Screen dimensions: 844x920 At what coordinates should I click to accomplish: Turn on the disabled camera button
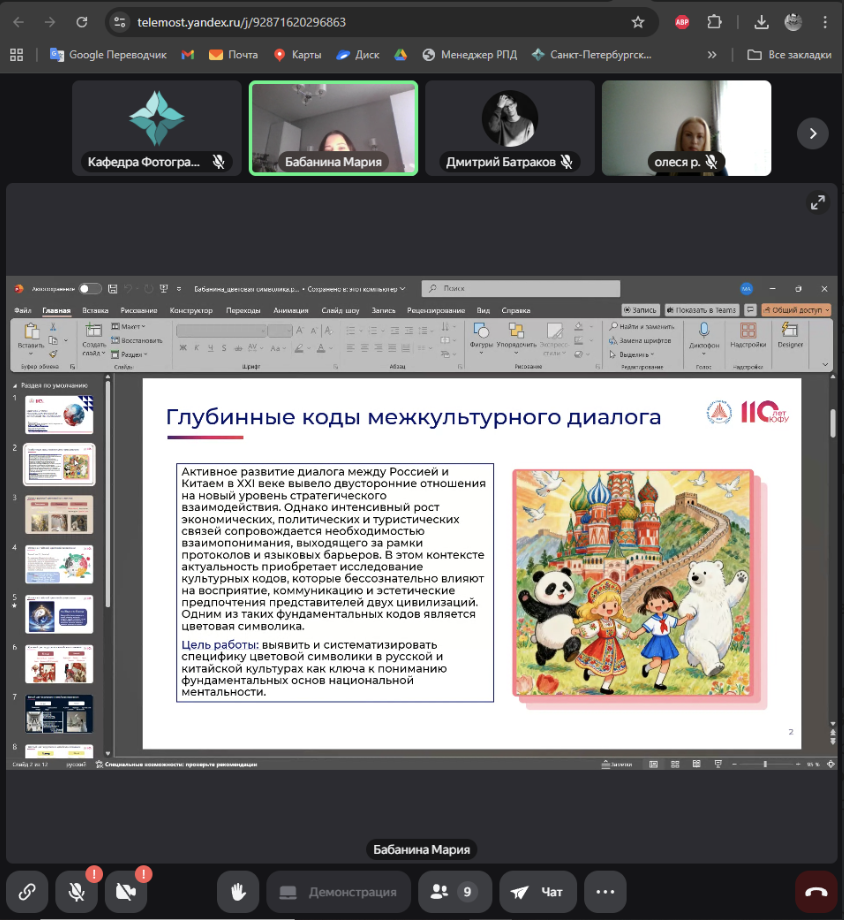click(126, 892)
